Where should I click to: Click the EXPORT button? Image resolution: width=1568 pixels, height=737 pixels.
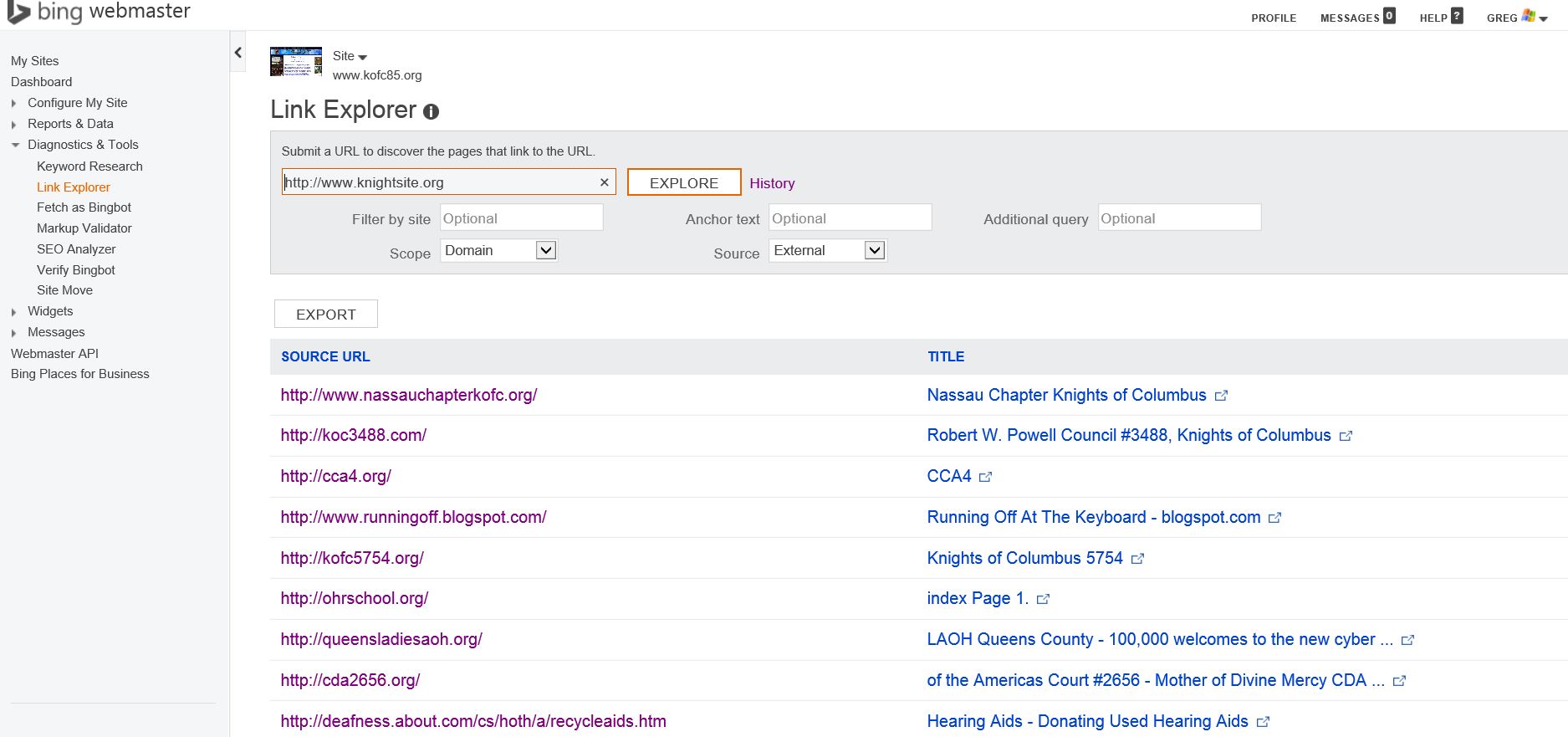coord(326,314)
